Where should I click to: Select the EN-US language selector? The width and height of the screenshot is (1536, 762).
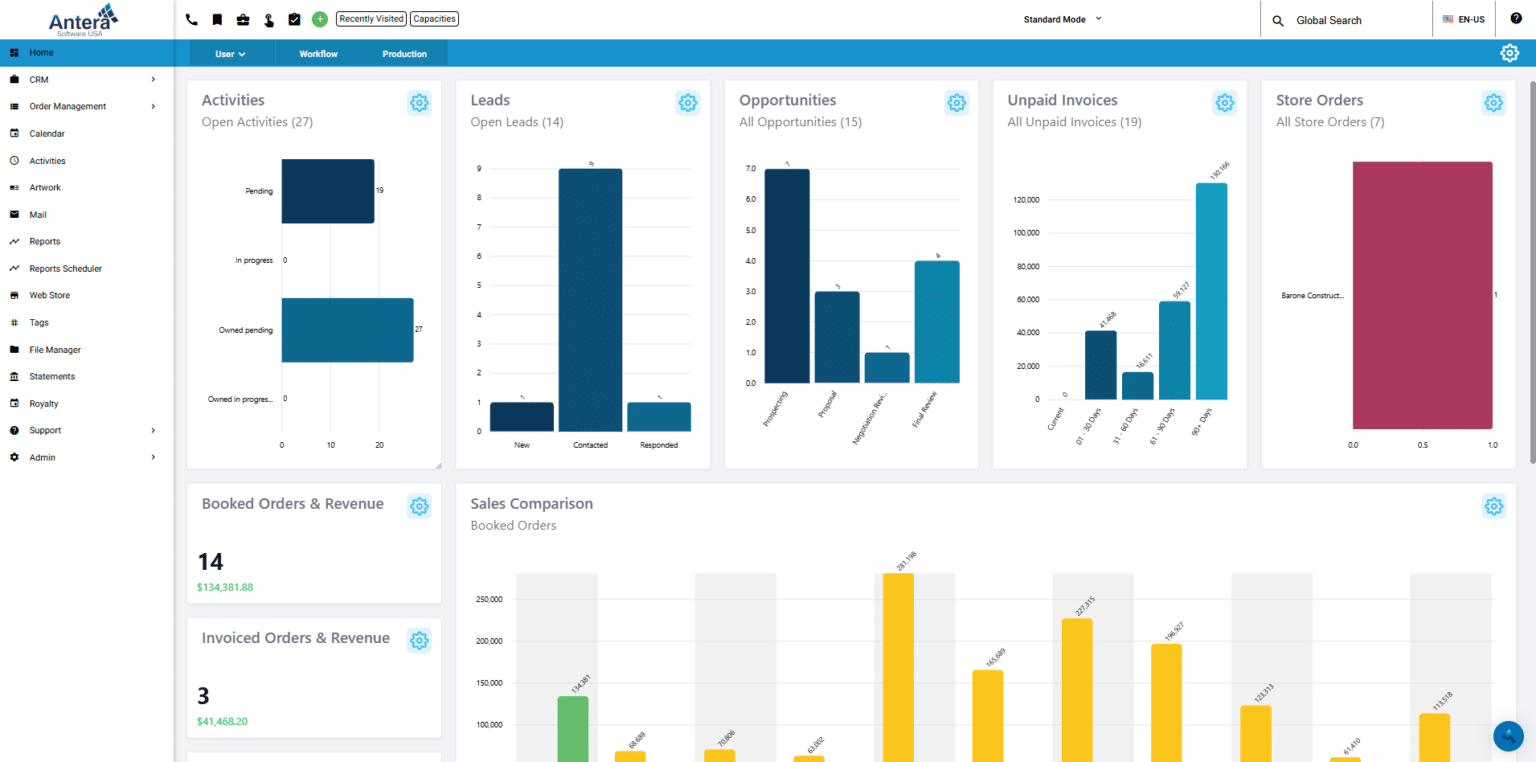point(1462,18)
